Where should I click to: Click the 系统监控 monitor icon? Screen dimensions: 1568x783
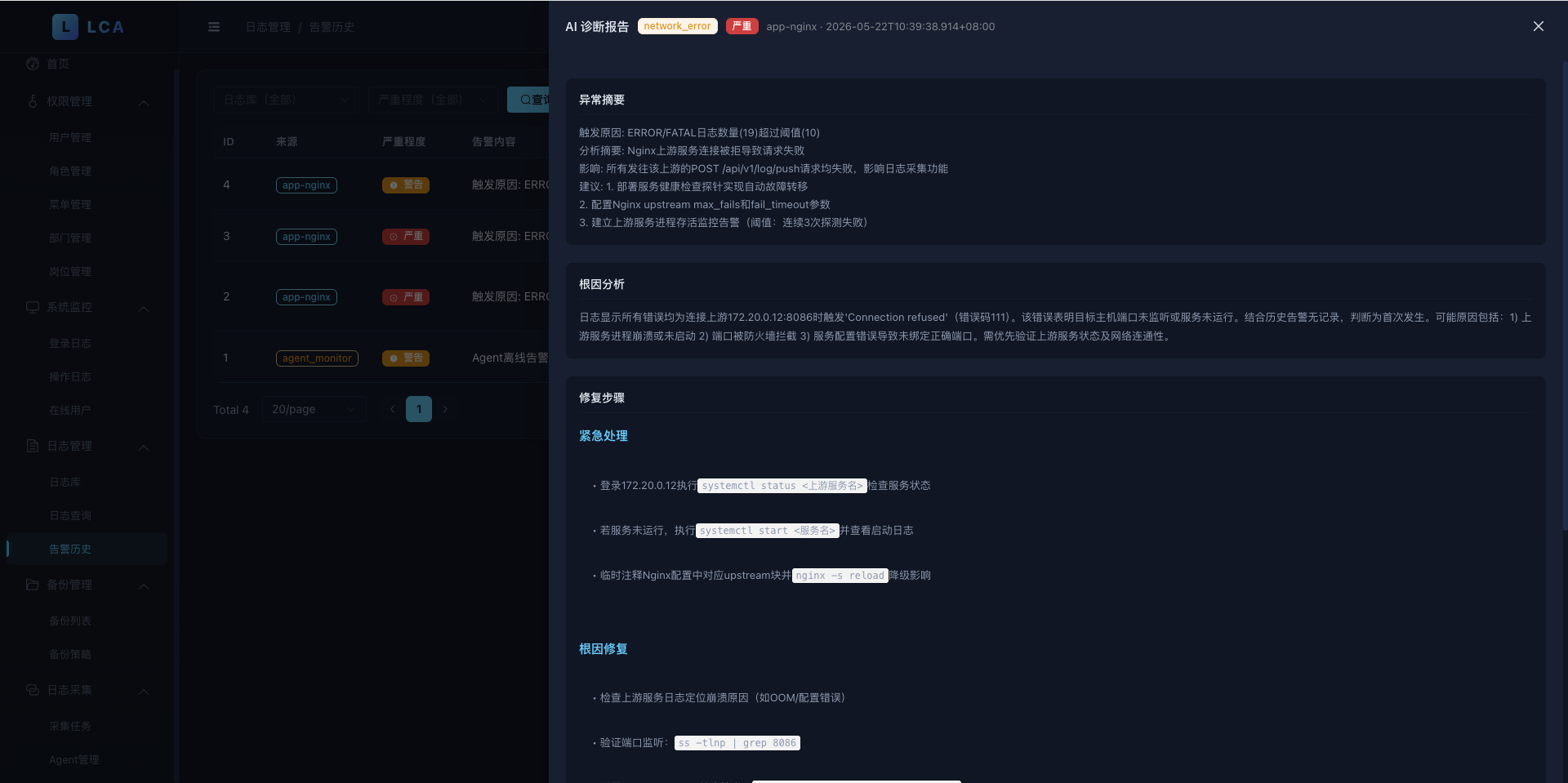point(33,307)
